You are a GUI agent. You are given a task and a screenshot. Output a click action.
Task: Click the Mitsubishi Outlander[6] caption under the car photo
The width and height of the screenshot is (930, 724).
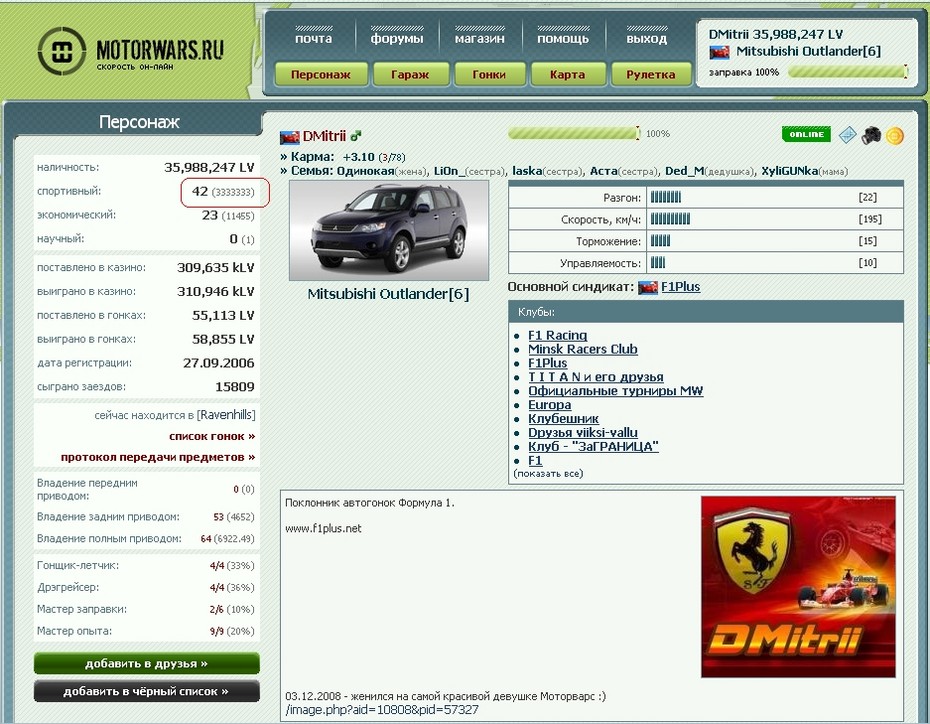[x=388, y=294]
